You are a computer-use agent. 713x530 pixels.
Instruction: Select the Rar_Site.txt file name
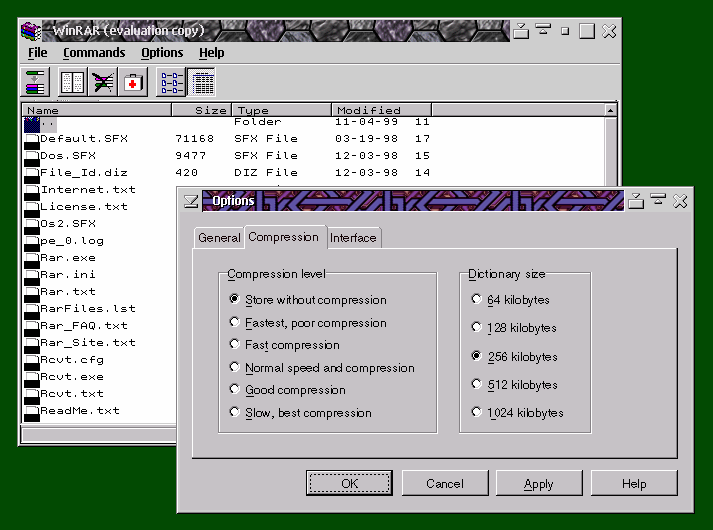tap(88, 342)
